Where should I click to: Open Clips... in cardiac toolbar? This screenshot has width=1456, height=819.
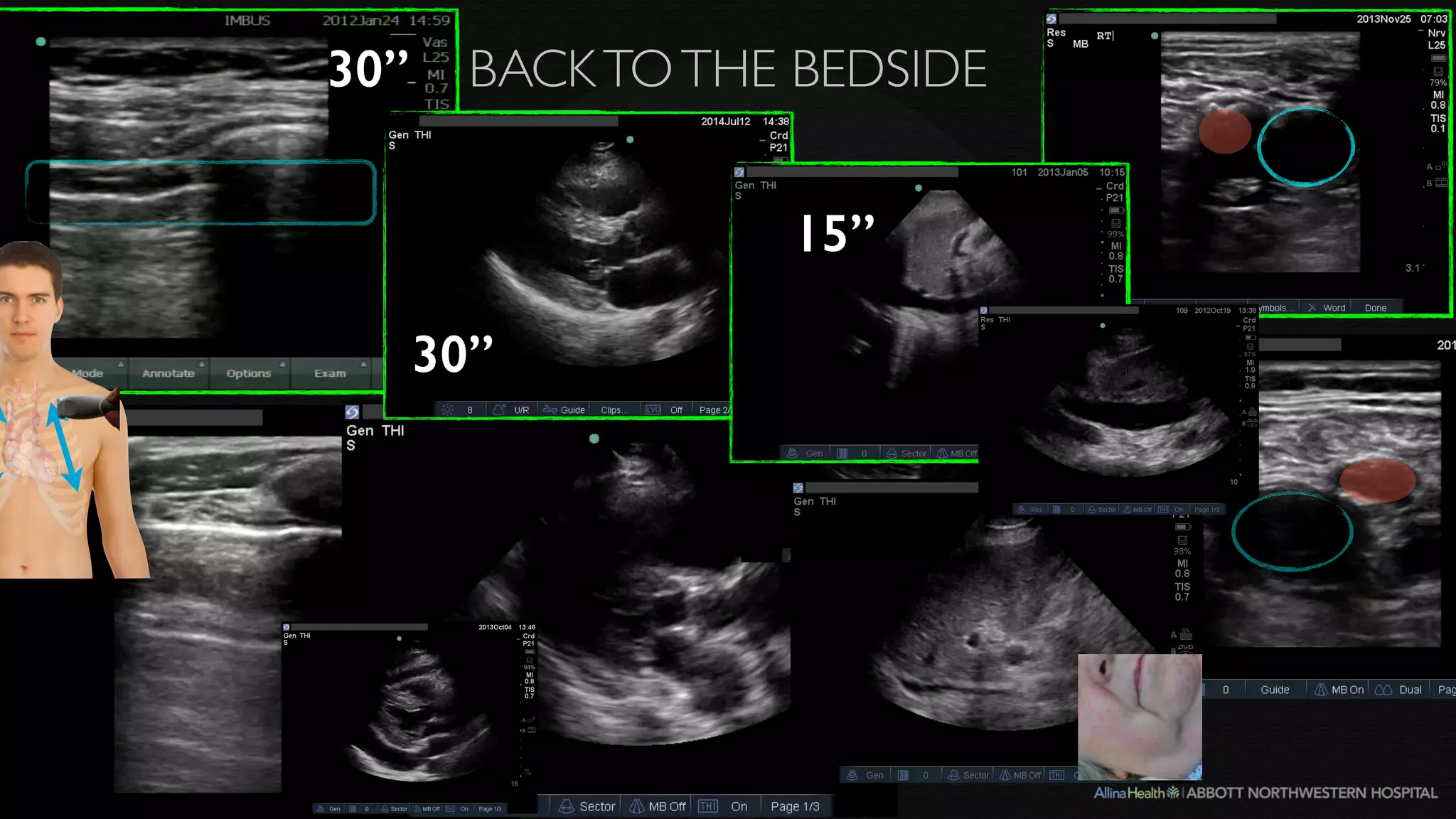coord(615,410)
